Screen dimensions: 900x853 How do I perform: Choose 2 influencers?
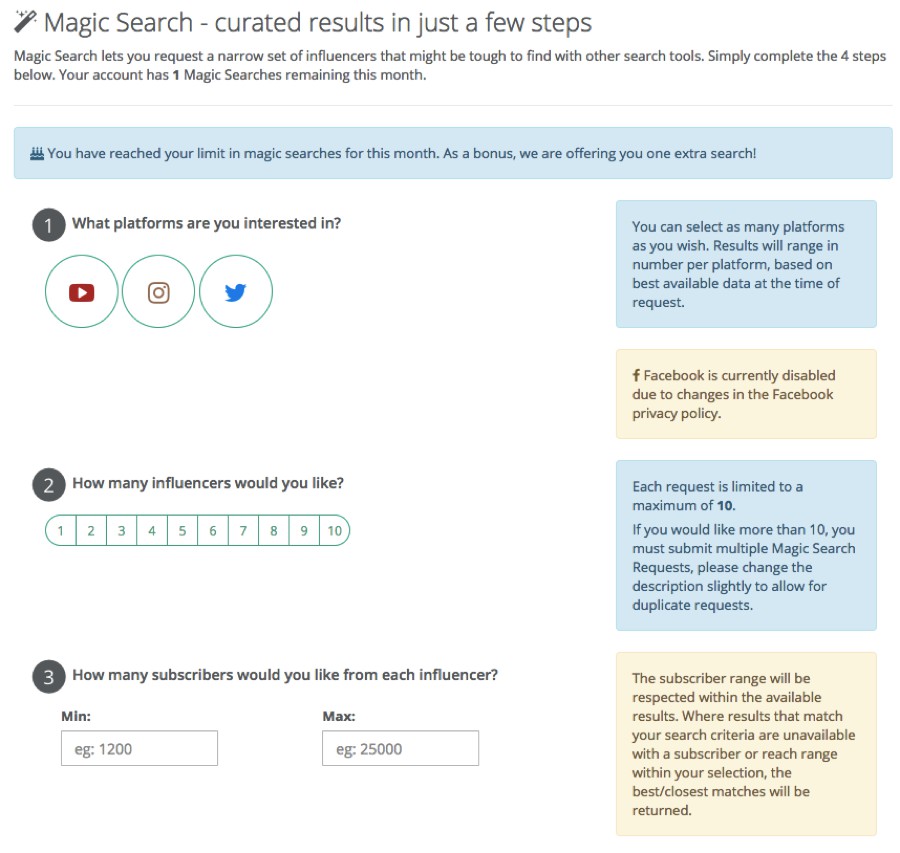tap(91, 530)
